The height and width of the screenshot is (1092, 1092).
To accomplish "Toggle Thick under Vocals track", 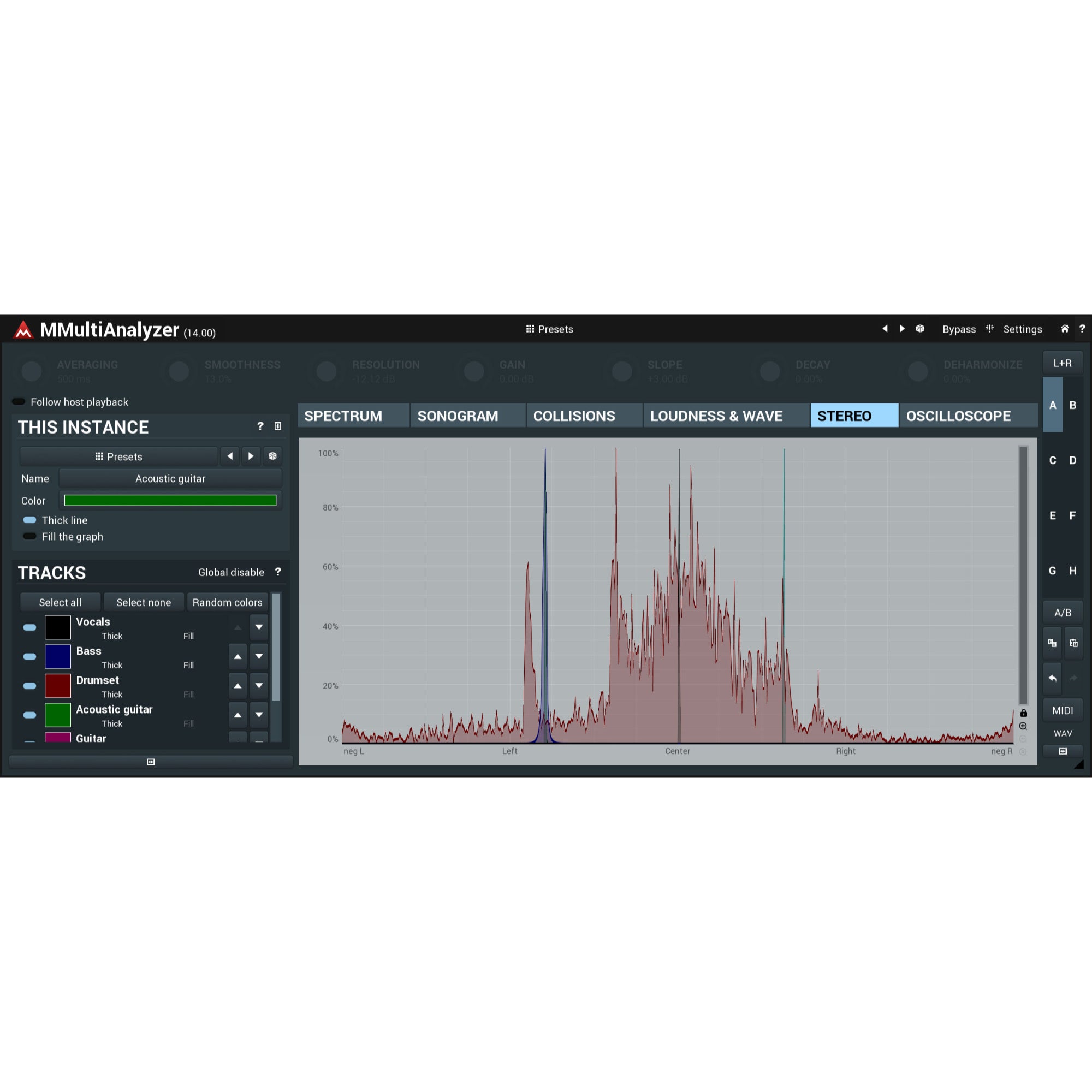I will pyautogui.click(x=112, y=636).
